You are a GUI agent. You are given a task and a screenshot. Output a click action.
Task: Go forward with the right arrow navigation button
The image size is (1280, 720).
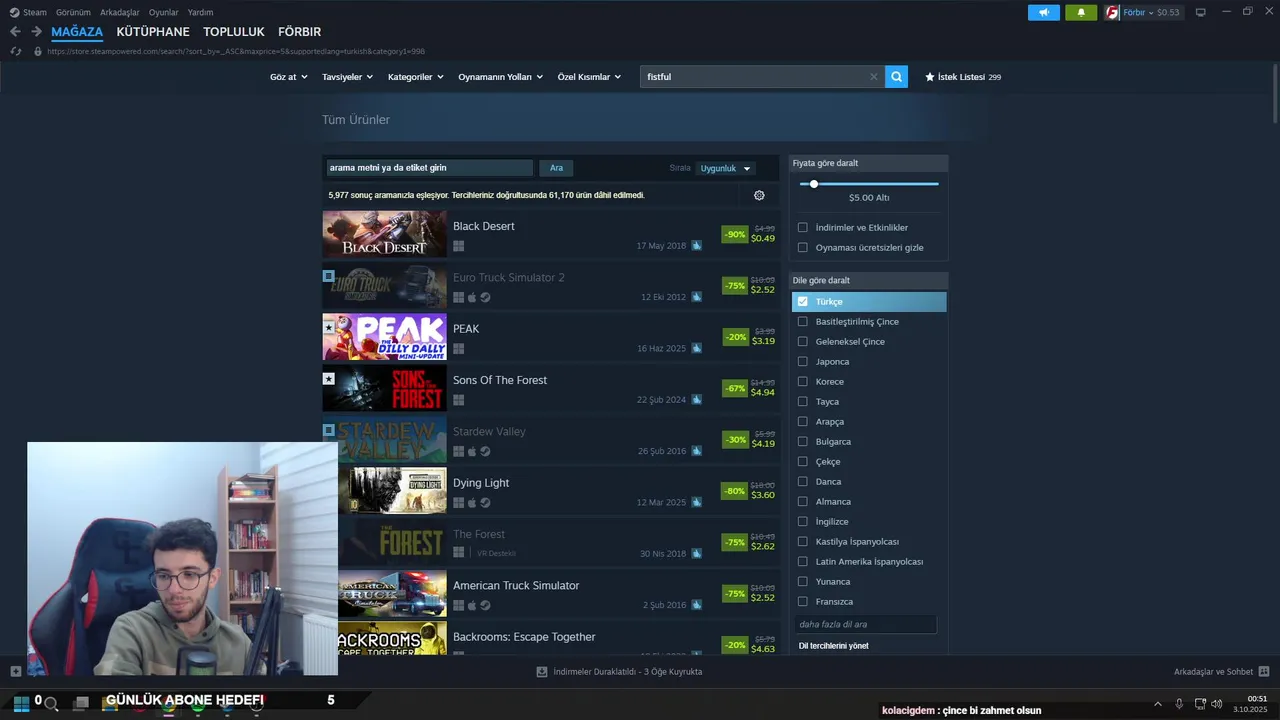(x=36, y=32)
